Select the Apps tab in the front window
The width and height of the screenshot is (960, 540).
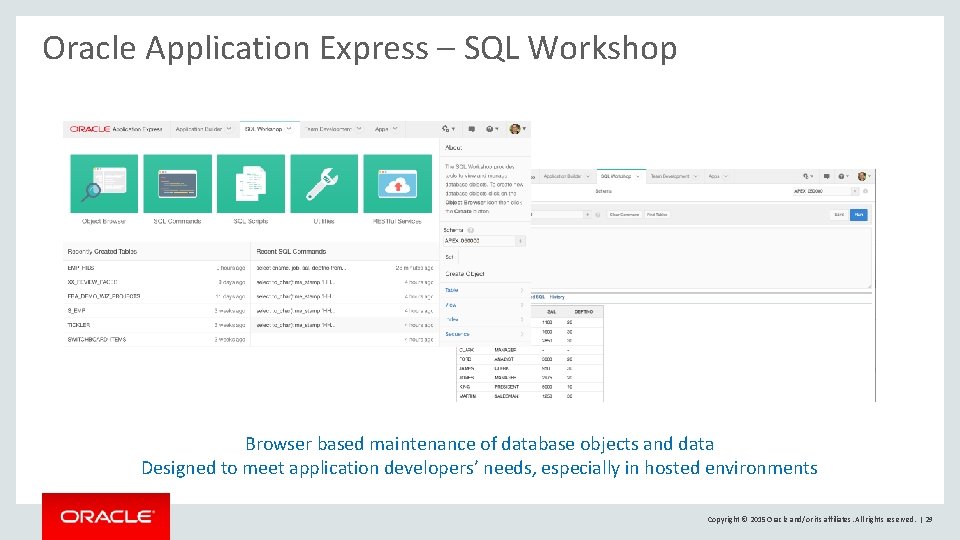pos(386,129)
